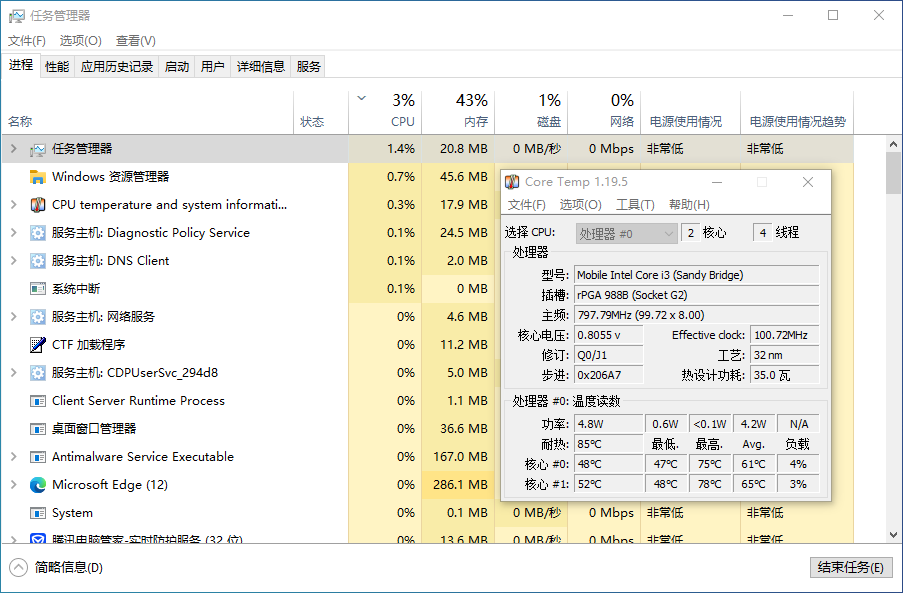Expand the CDPUserSvc_294d8 row
Image resolution: width=903 pixels, height=593 pixels.
click(14, 372)
